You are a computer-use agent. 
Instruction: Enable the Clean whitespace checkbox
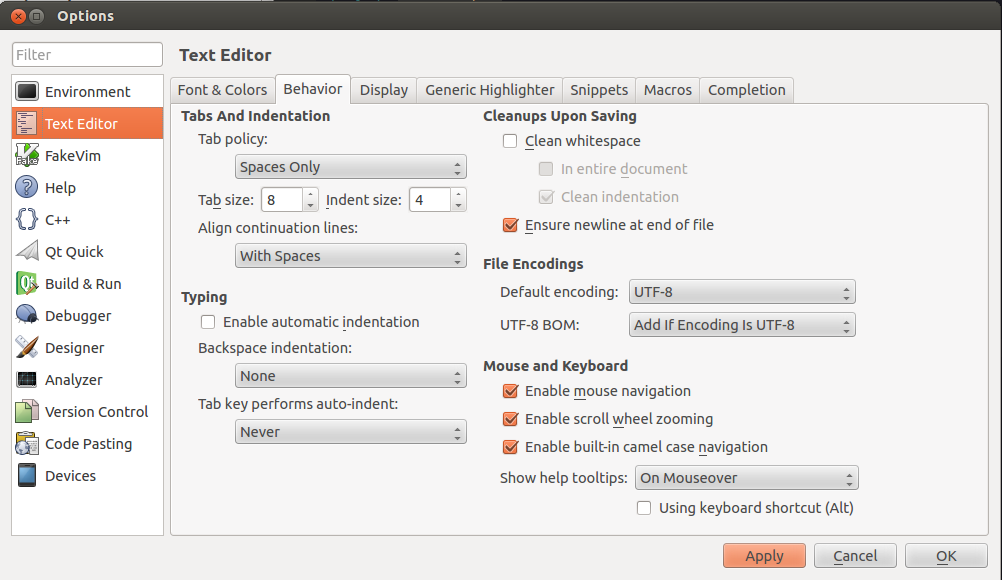click(x=510, y=141)
